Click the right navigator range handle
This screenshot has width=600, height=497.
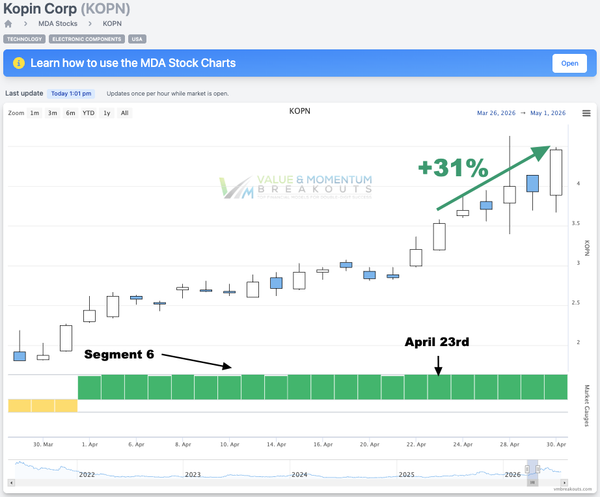coord(538,469)
